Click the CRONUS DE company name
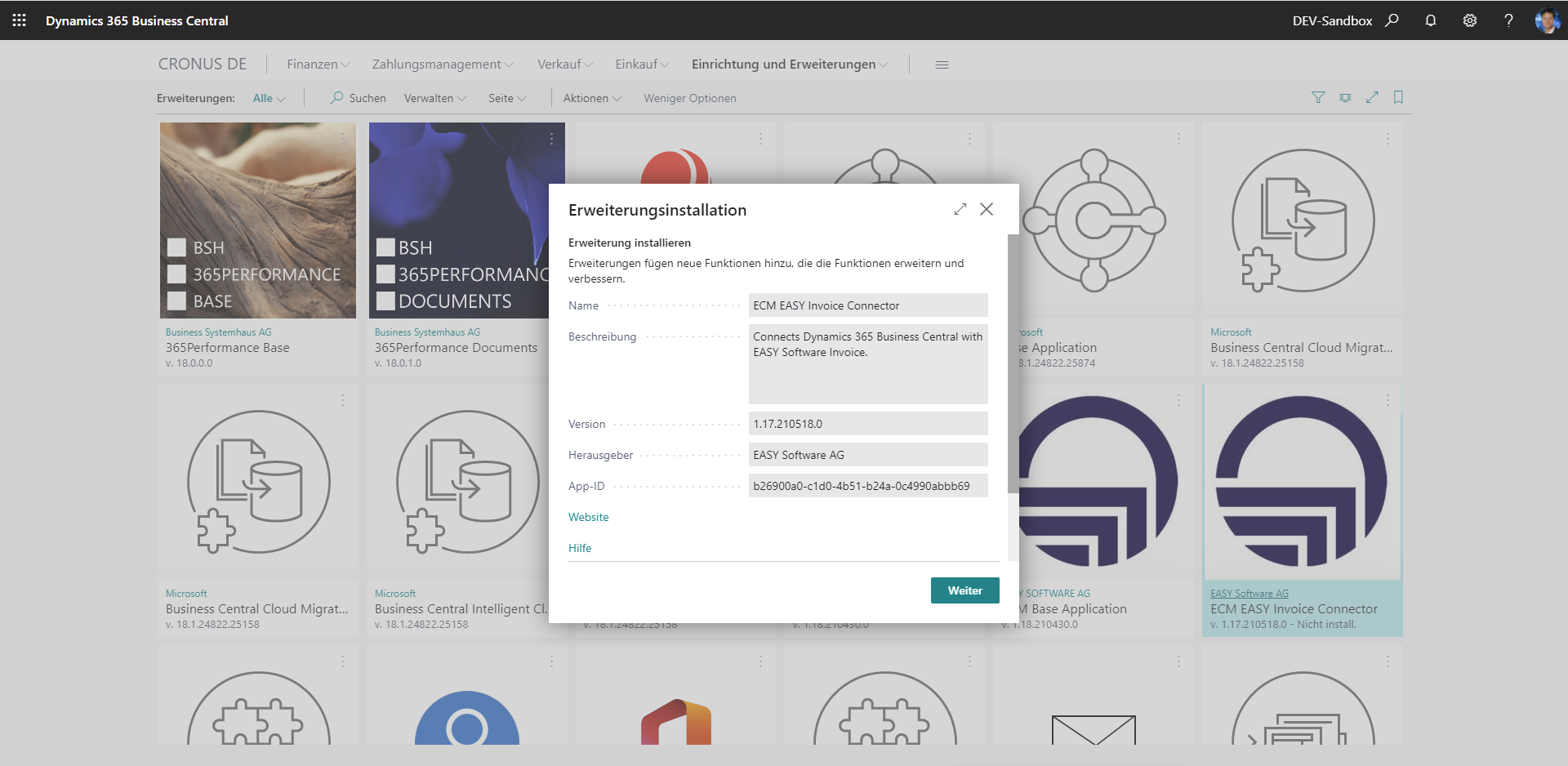Image resolution: width=1568 pixels, height=766 pixels. tap(202, 64)
